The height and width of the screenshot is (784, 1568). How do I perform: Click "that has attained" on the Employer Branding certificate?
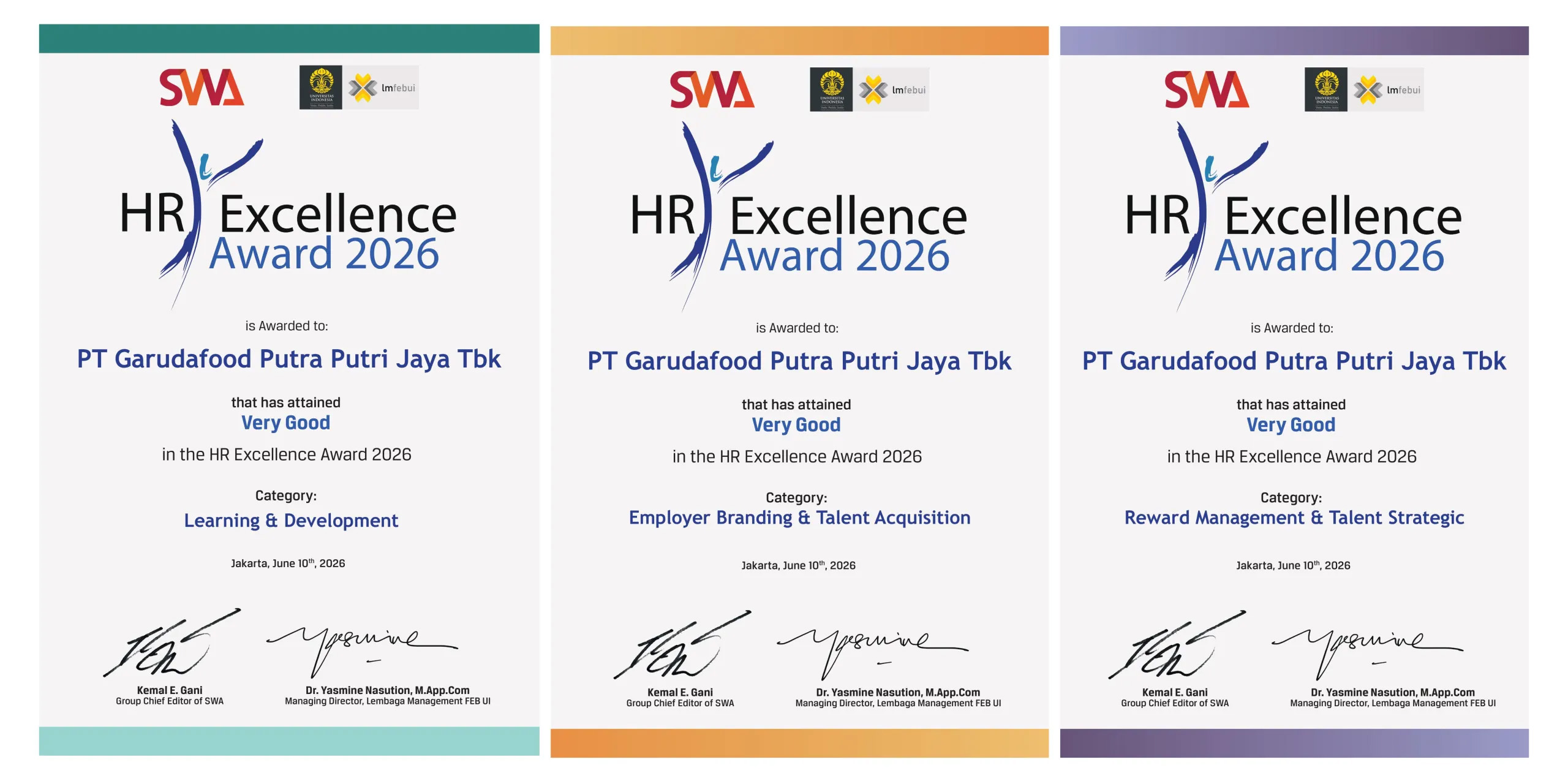796,404
